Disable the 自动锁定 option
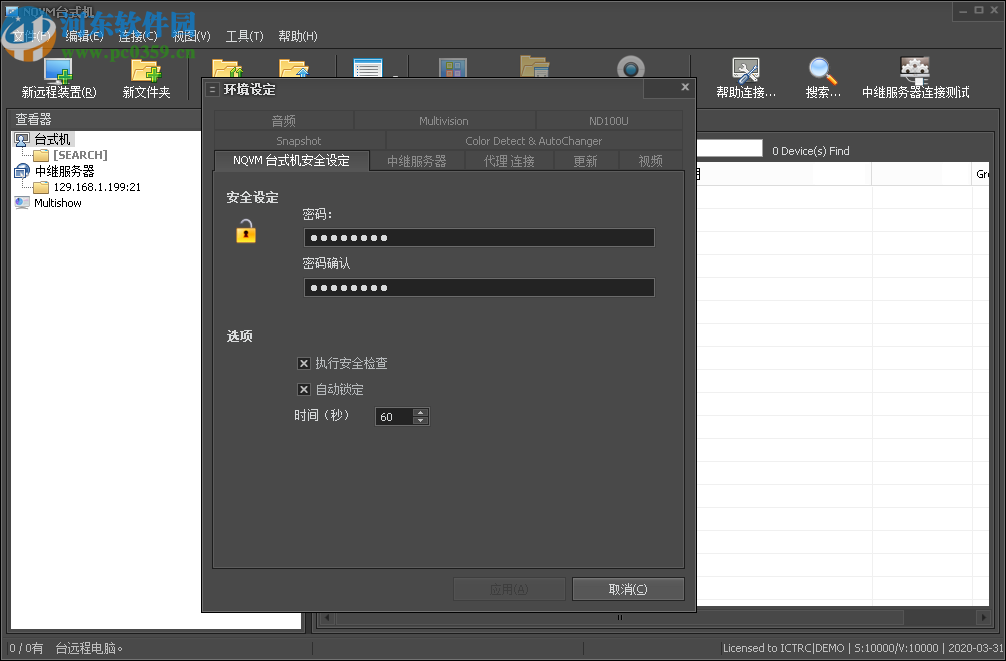This screenshot has width=1006, height=661. tap(305, 389)
